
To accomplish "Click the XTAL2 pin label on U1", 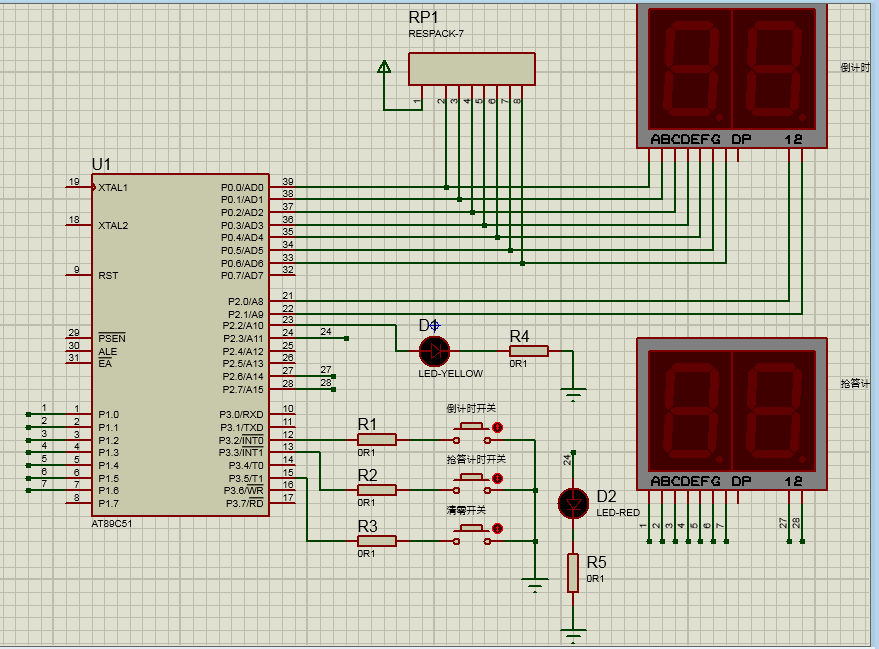I will point(113,225).
